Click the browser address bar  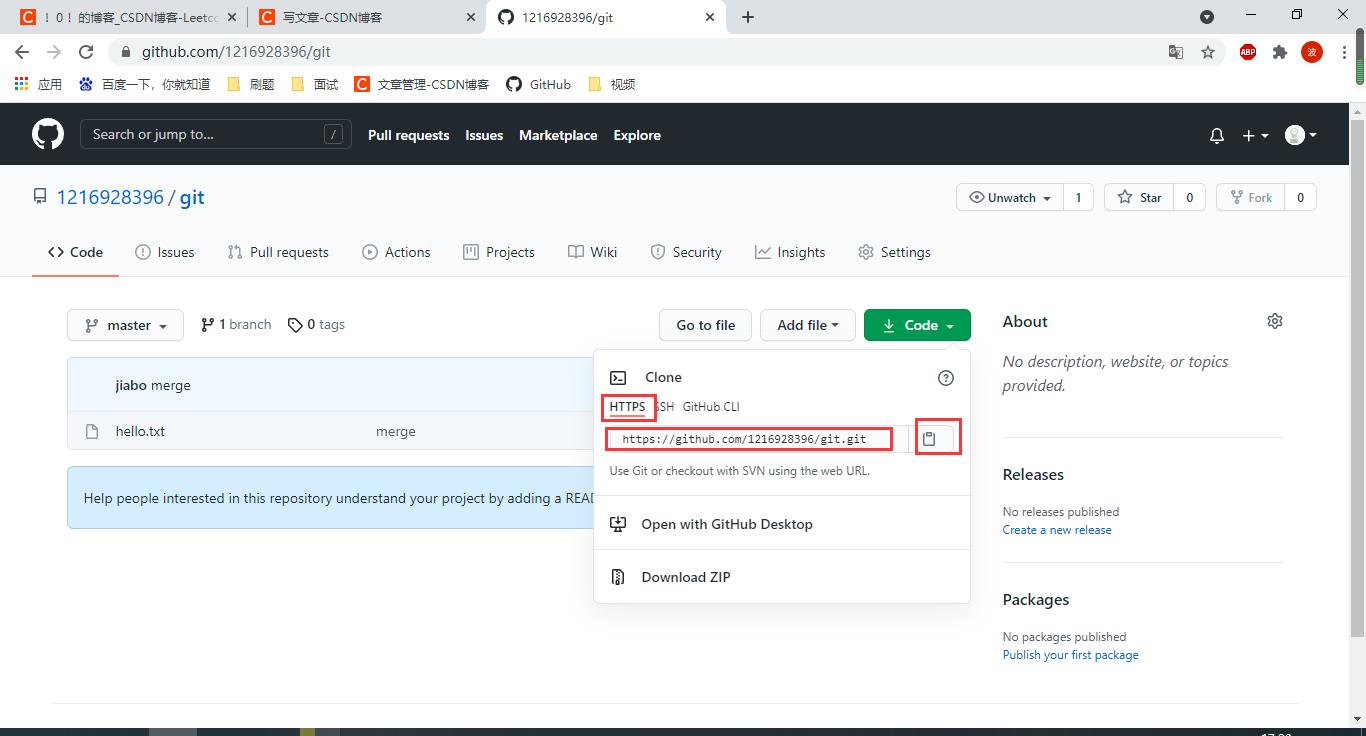(640, 52)
